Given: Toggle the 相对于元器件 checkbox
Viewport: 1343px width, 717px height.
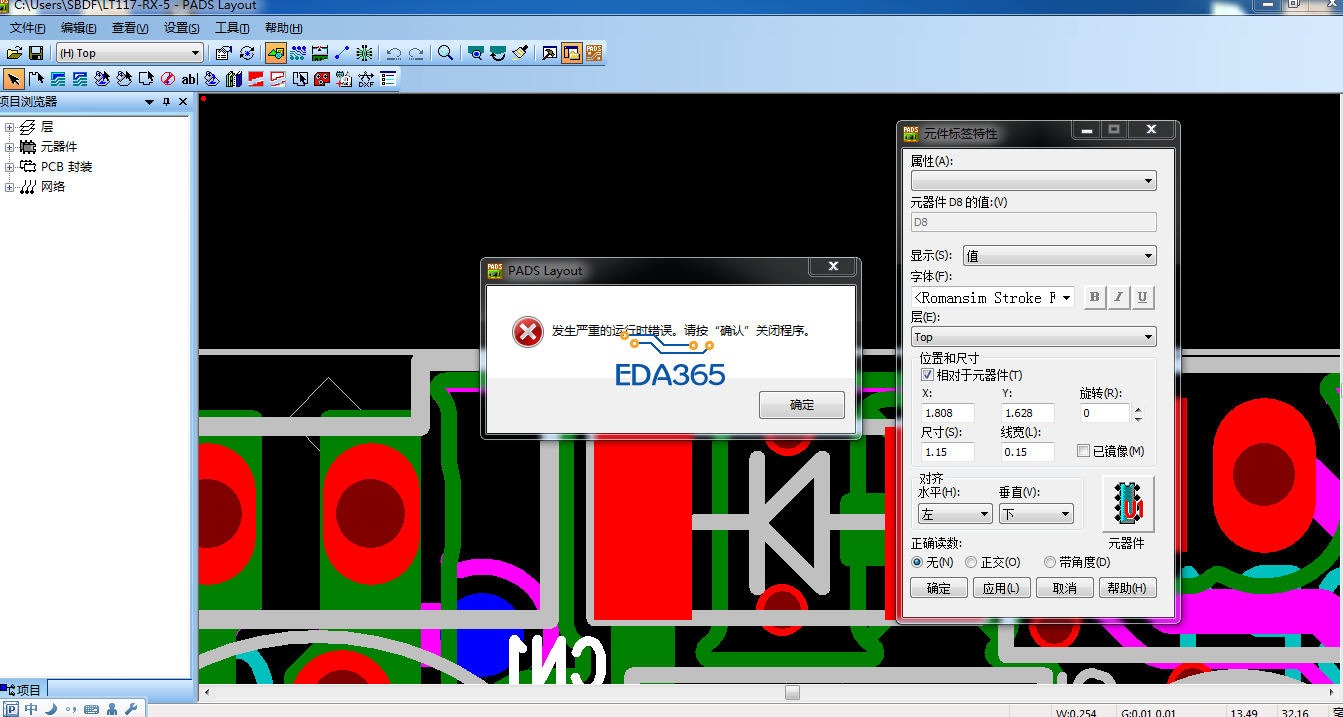Looking at the screenshot, I should click(927, 375).
